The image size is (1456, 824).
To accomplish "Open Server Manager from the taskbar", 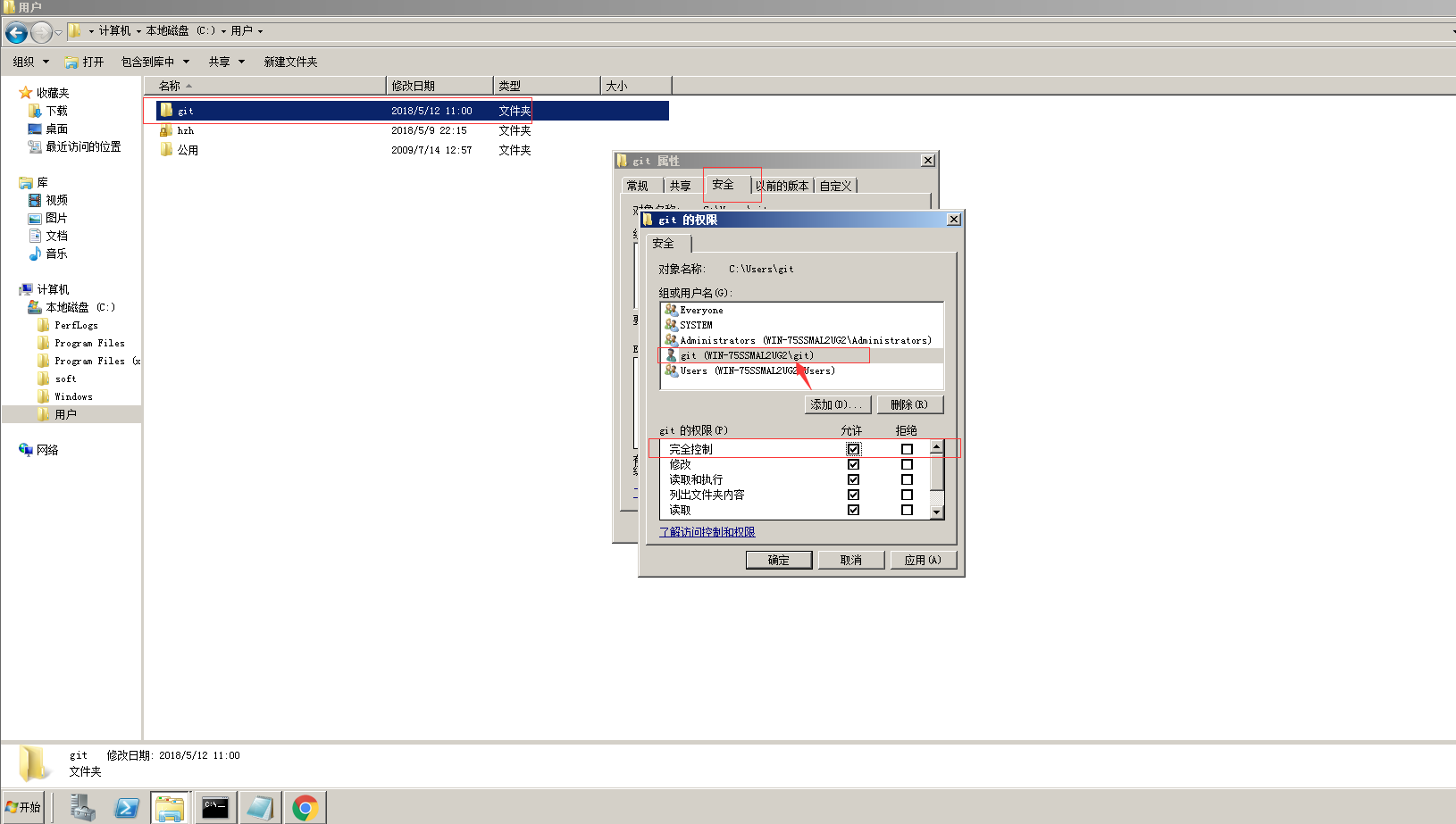I will point(83,808).
